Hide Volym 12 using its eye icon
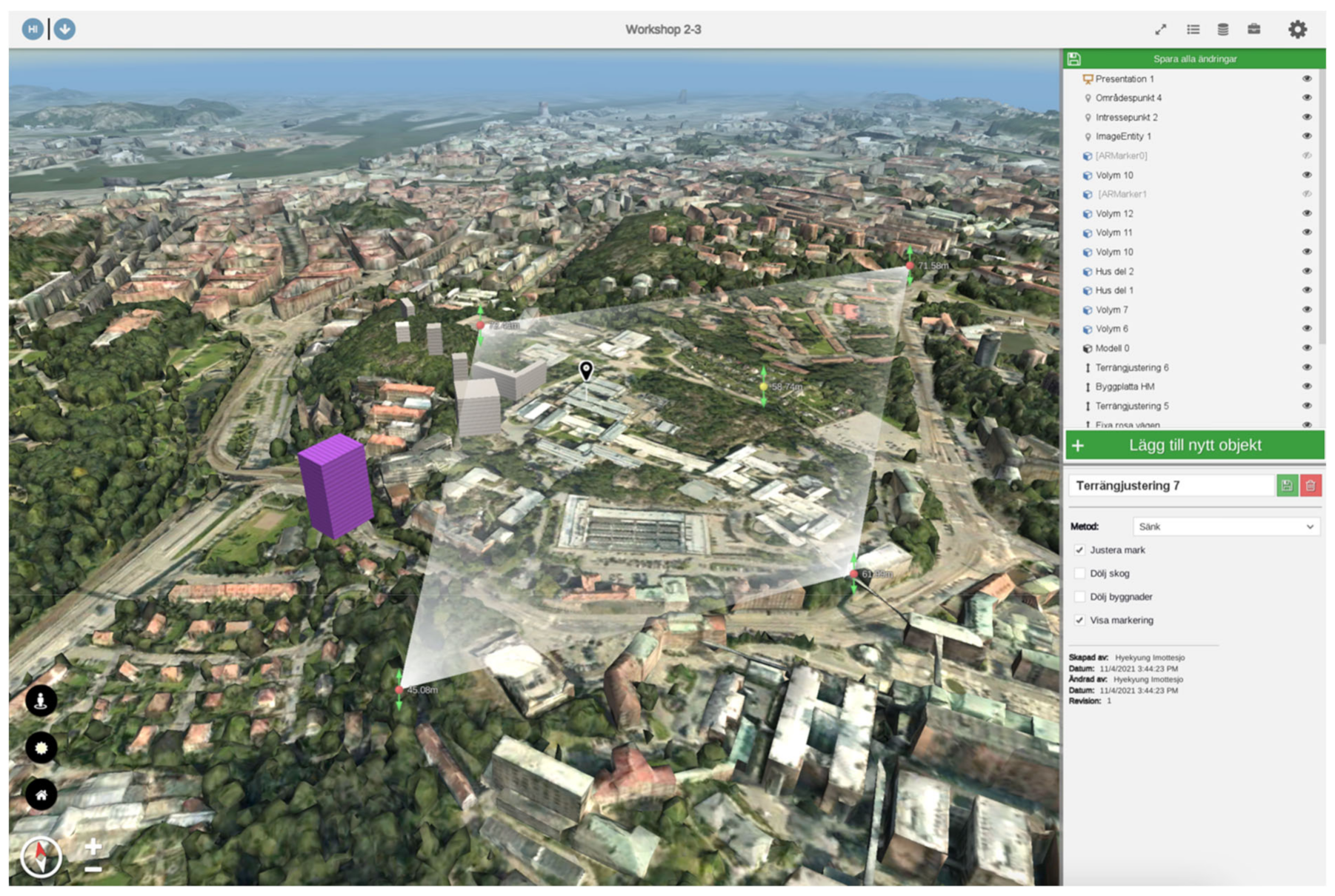This screenshot has width=1335, height=896. [1307, 213]
